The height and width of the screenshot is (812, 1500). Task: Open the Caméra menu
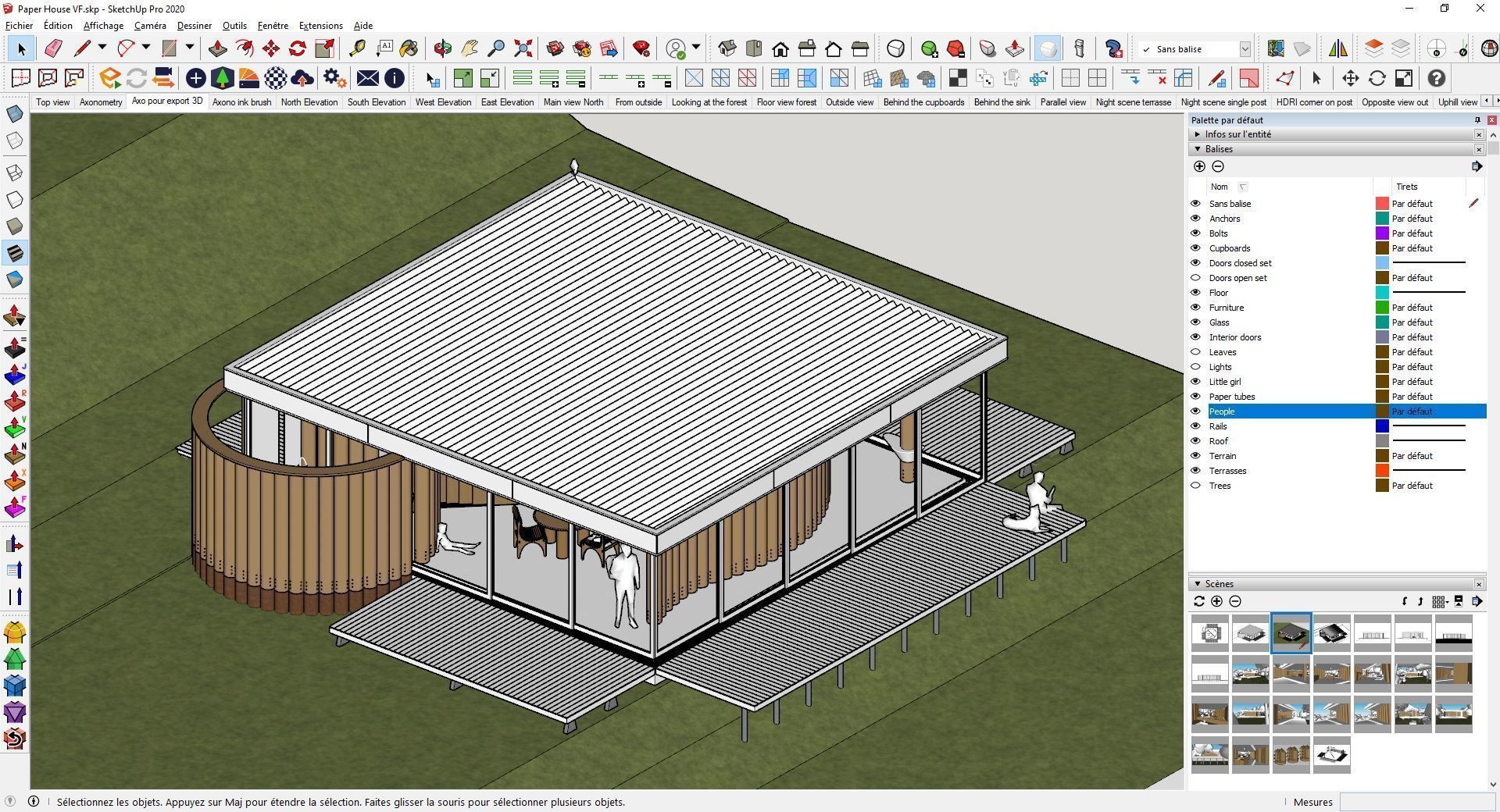[x=150, y=26]
